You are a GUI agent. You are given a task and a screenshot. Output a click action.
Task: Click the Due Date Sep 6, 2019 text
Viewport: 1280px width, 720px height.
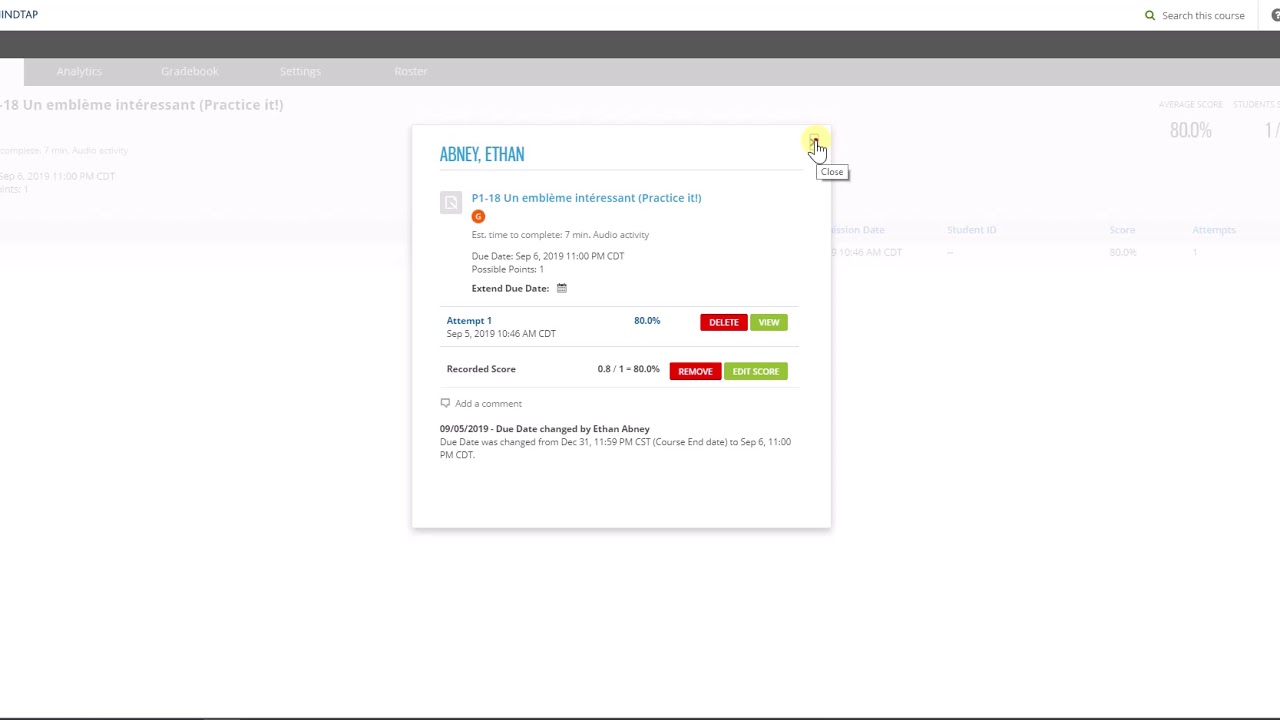[x=548, y=256]
